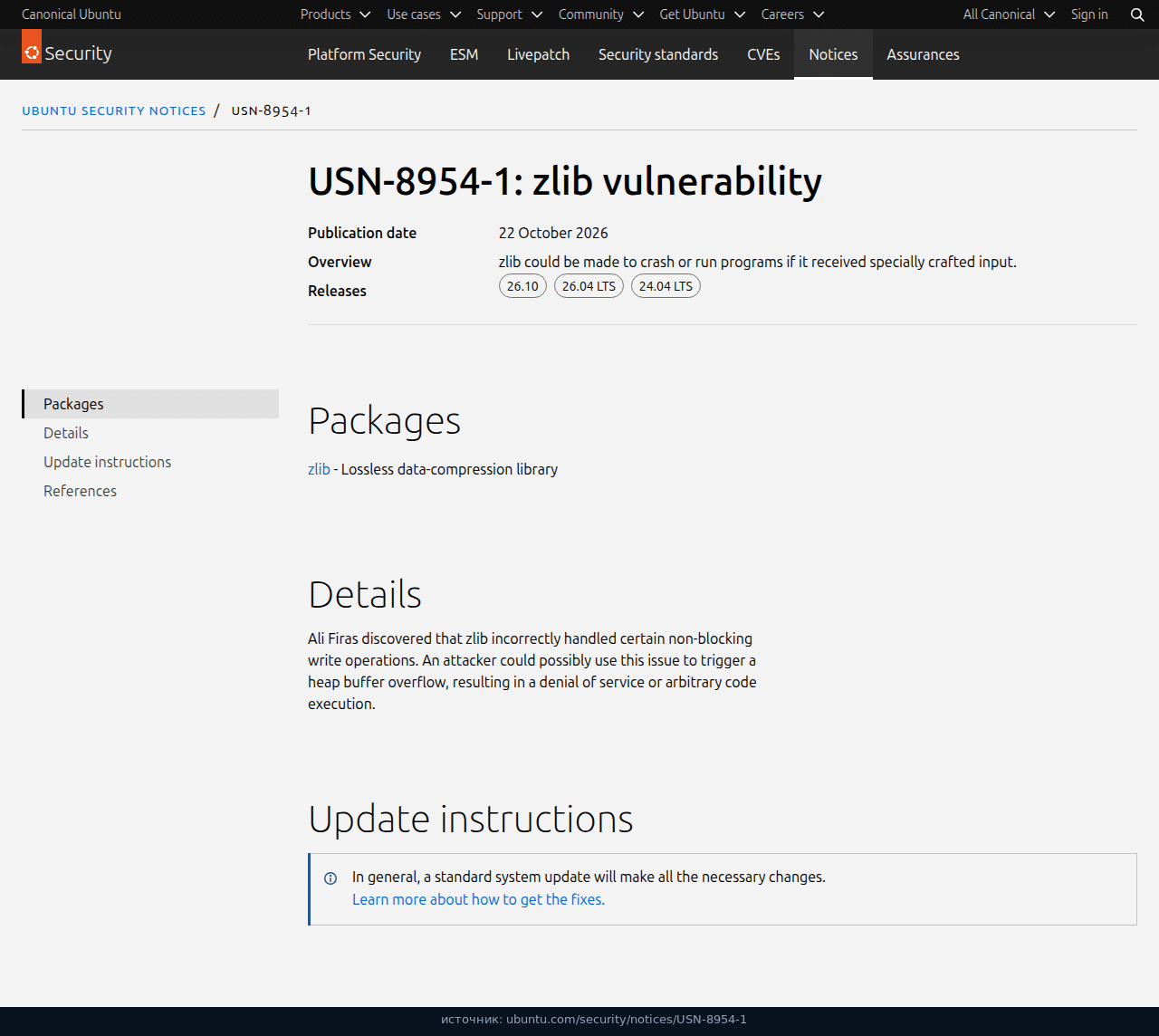
Task: Jump to References in side navigation
Action: click(x=150, y=491)
